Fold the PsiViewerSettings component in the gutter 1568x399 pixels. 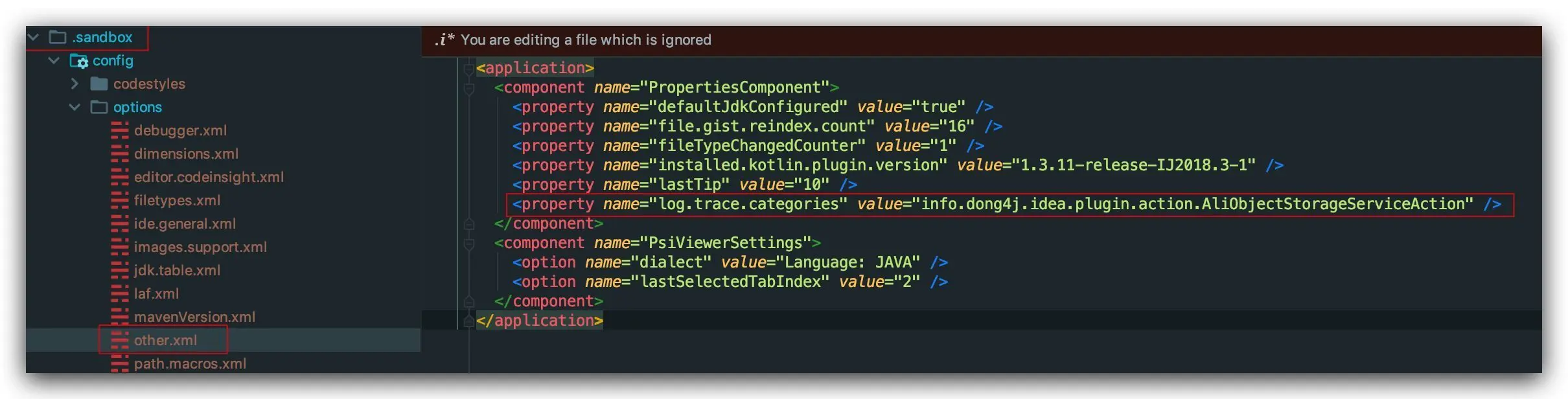coord(468,244)
